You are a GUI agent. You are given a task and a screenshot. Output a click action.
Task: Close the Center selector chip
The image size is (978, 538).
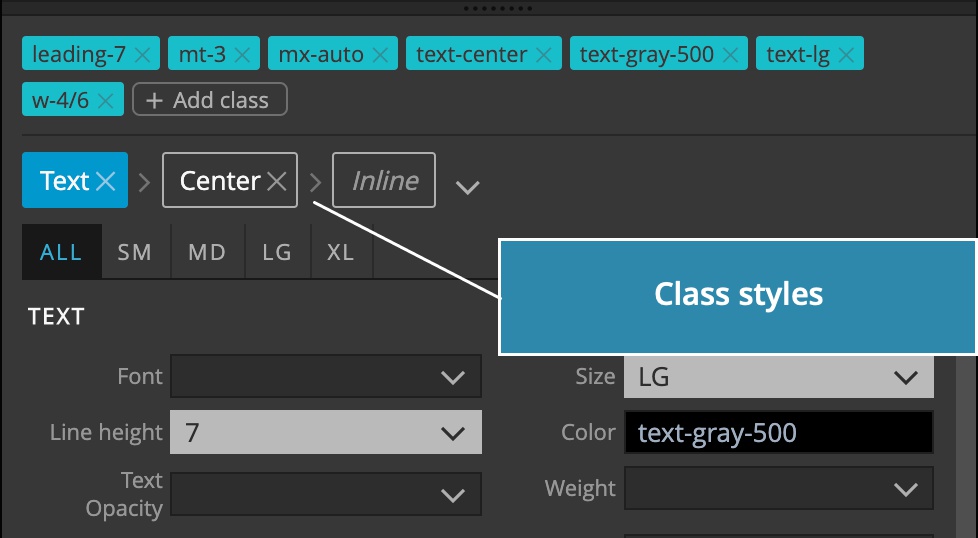click(x=276, y=181)
